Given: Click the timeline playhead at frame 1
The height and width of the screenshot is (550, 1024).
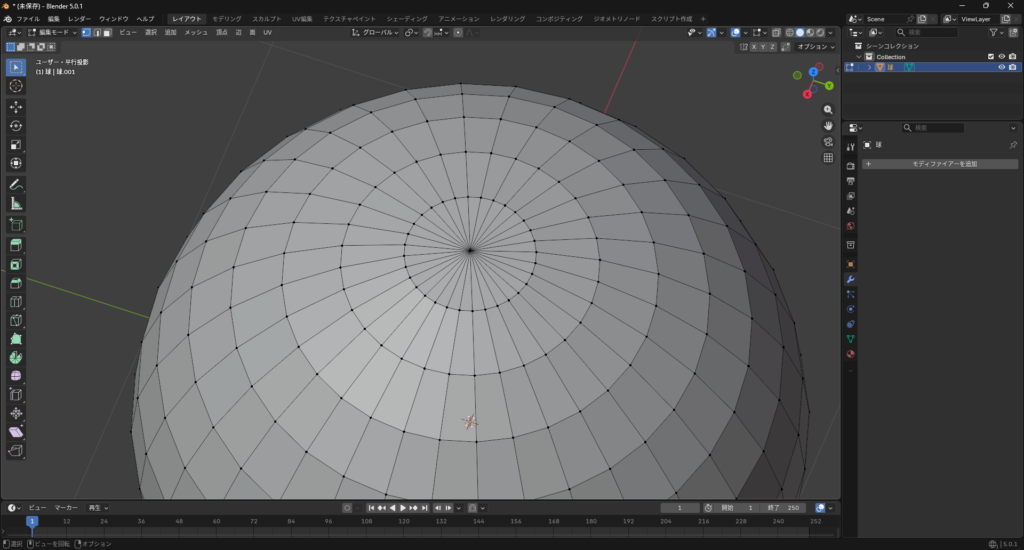Looking at the screenshot, I should [x=32, y=521].
